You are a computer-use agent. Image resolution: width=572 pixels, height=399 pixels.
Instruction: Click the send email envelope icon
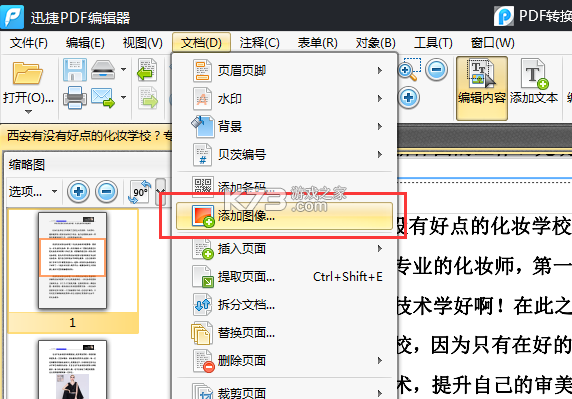[x=103, y=97]
